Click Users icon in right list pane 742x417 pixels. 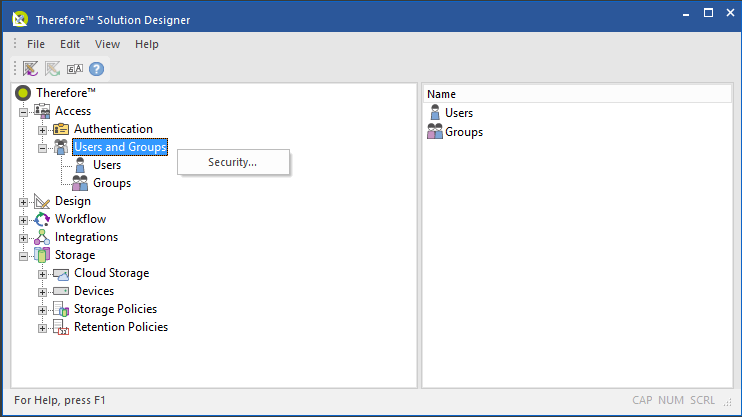435,113
